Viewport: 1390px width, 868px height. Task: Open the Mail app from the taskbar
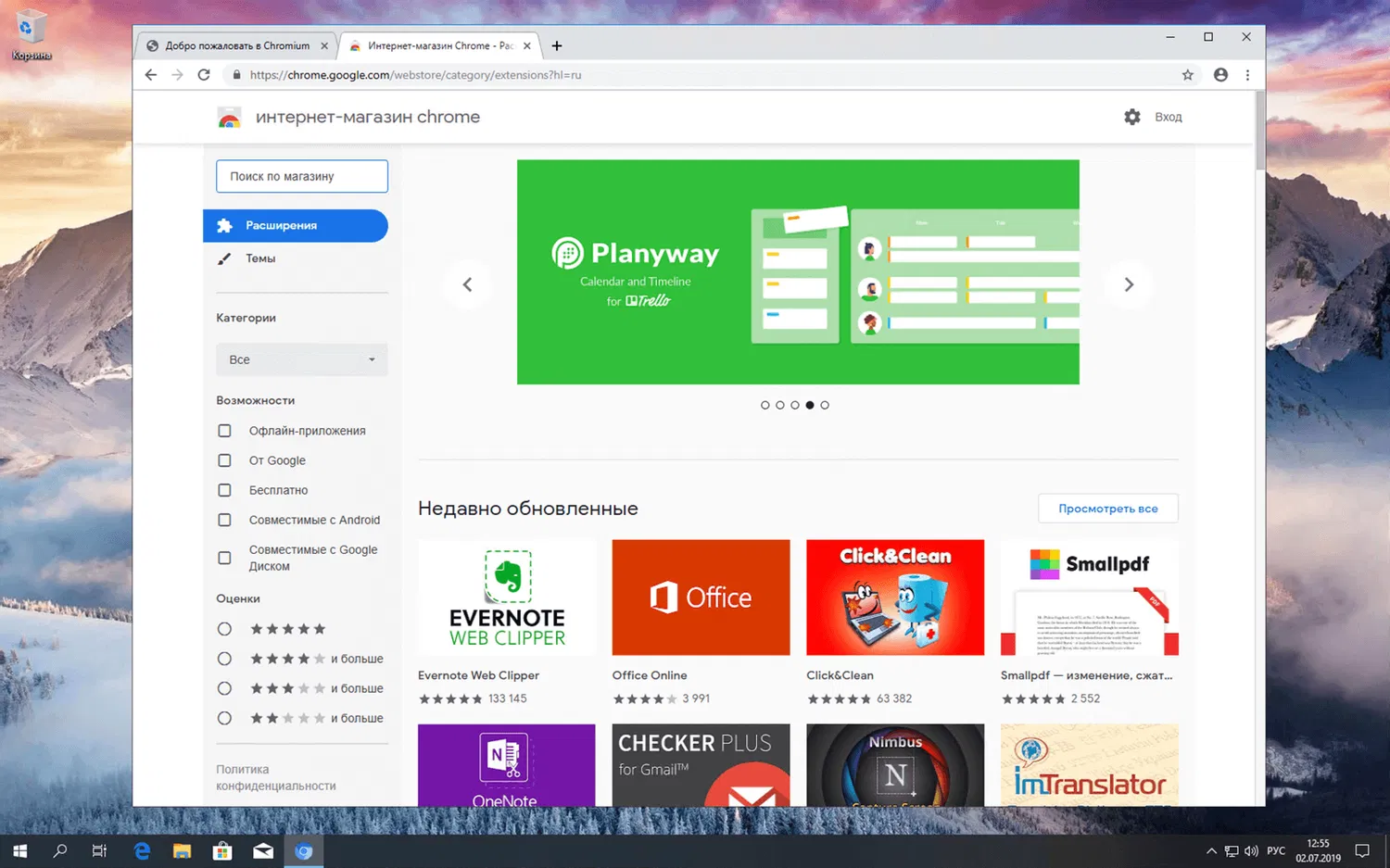(263, 850)
